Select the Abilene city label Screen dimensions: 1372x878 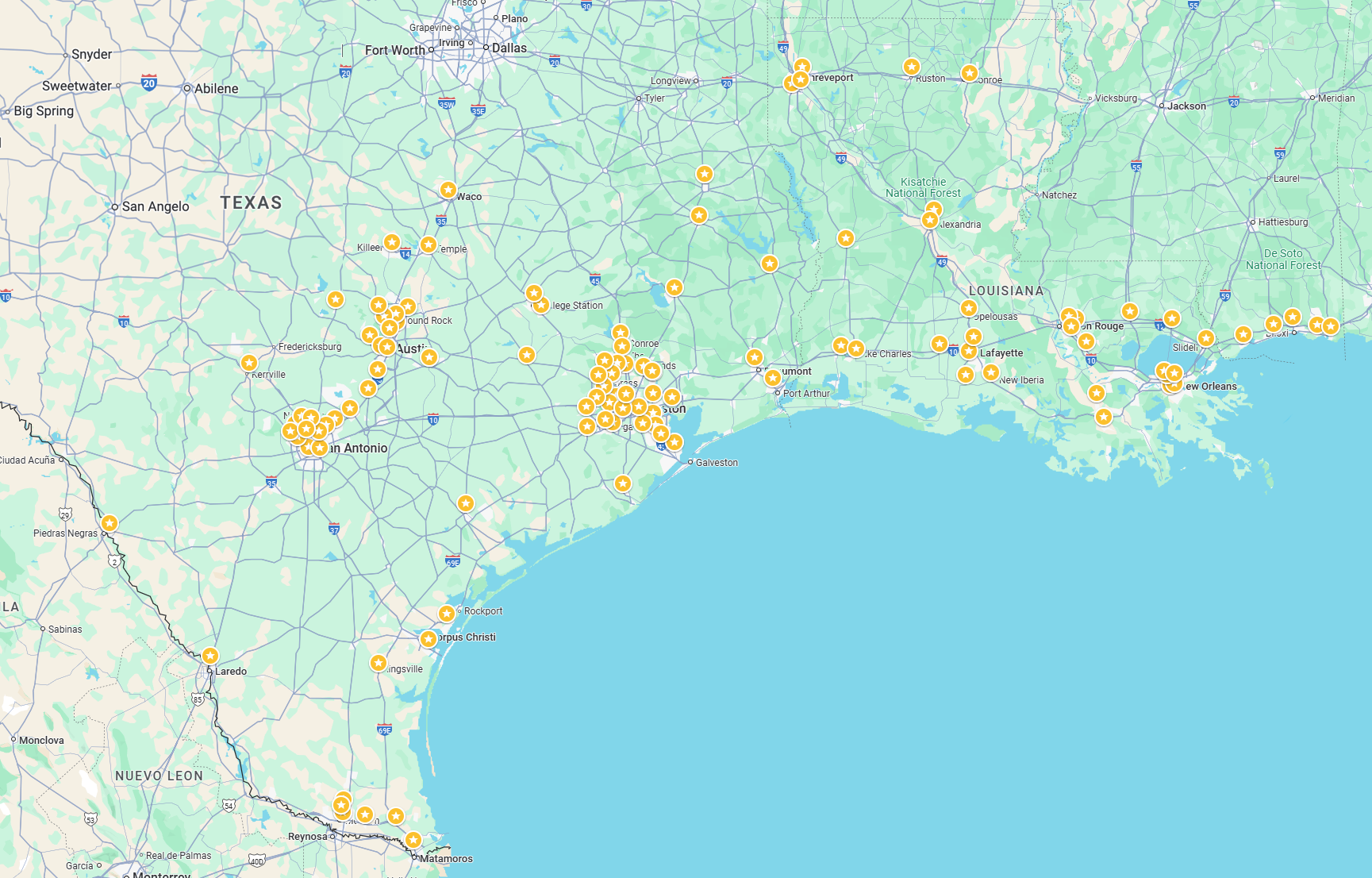pyautogui.click(x=216, y=88)
